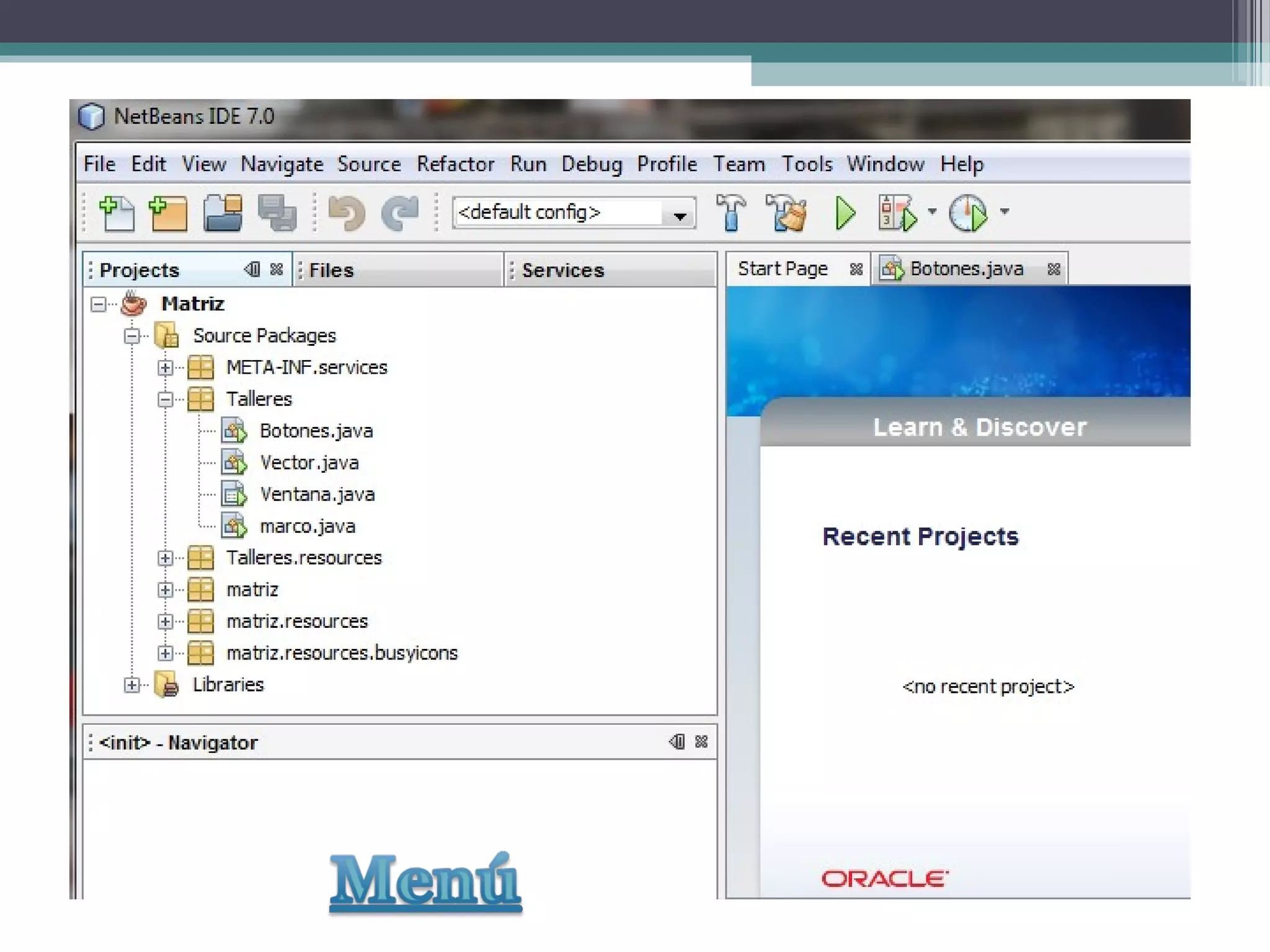Click the New File toolbar icon
Image resolution: width=1270 pixels, height=952 pixels.
coord(117,213)
